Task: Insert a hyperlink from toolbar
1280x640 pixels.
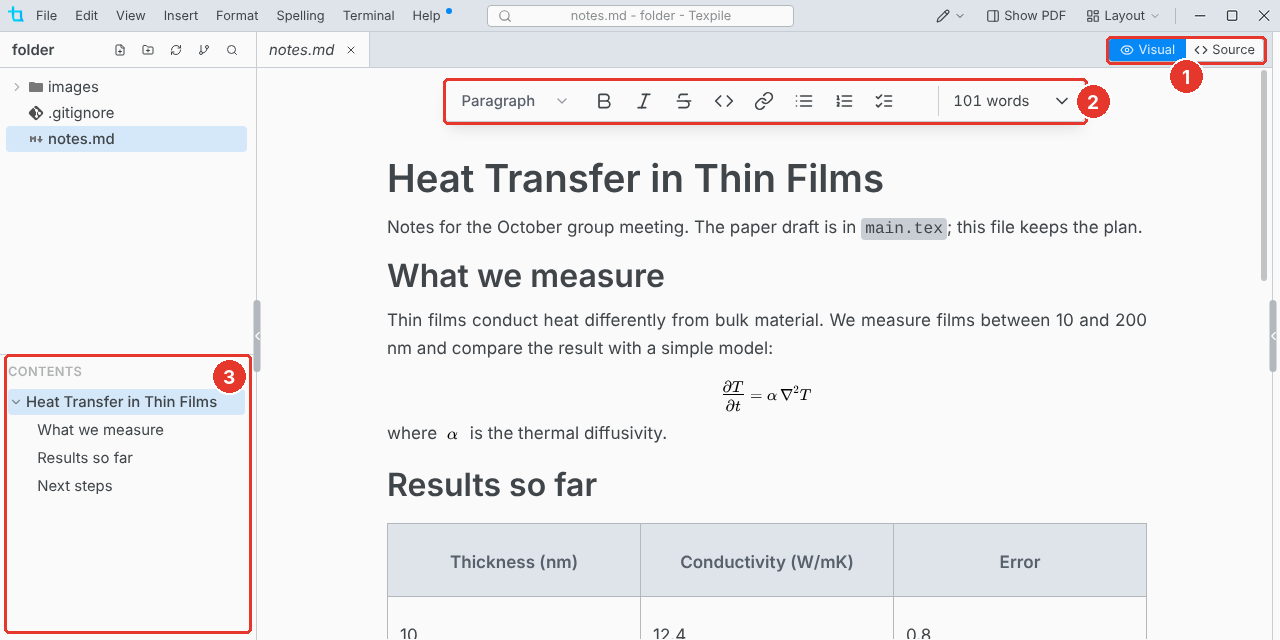Action: (764, 101)
